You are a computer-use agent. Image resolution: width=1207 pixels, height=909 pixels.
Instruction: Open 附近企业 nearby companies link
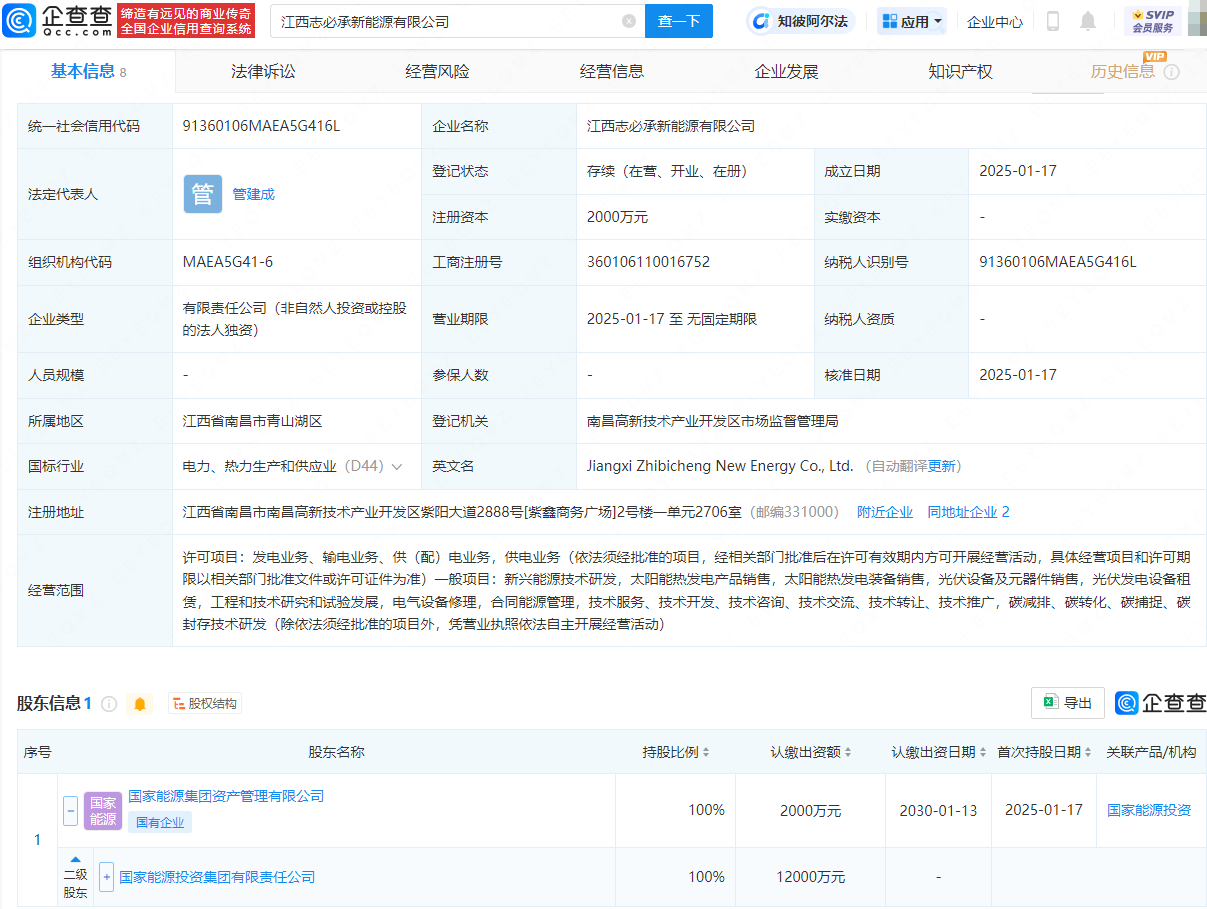885,512
